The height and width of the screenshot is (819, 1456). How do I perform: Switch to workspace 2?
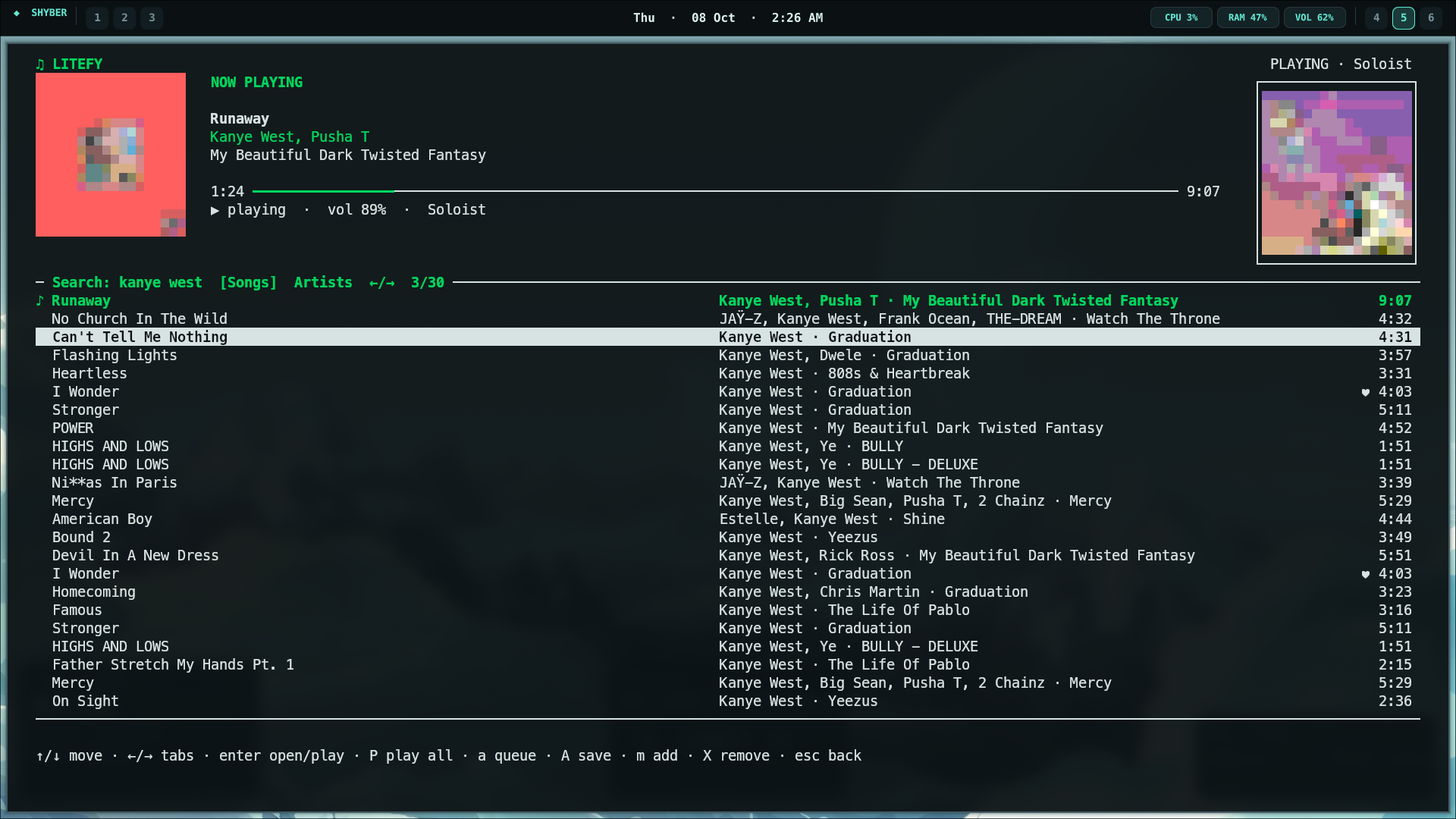tap(124, 17)
